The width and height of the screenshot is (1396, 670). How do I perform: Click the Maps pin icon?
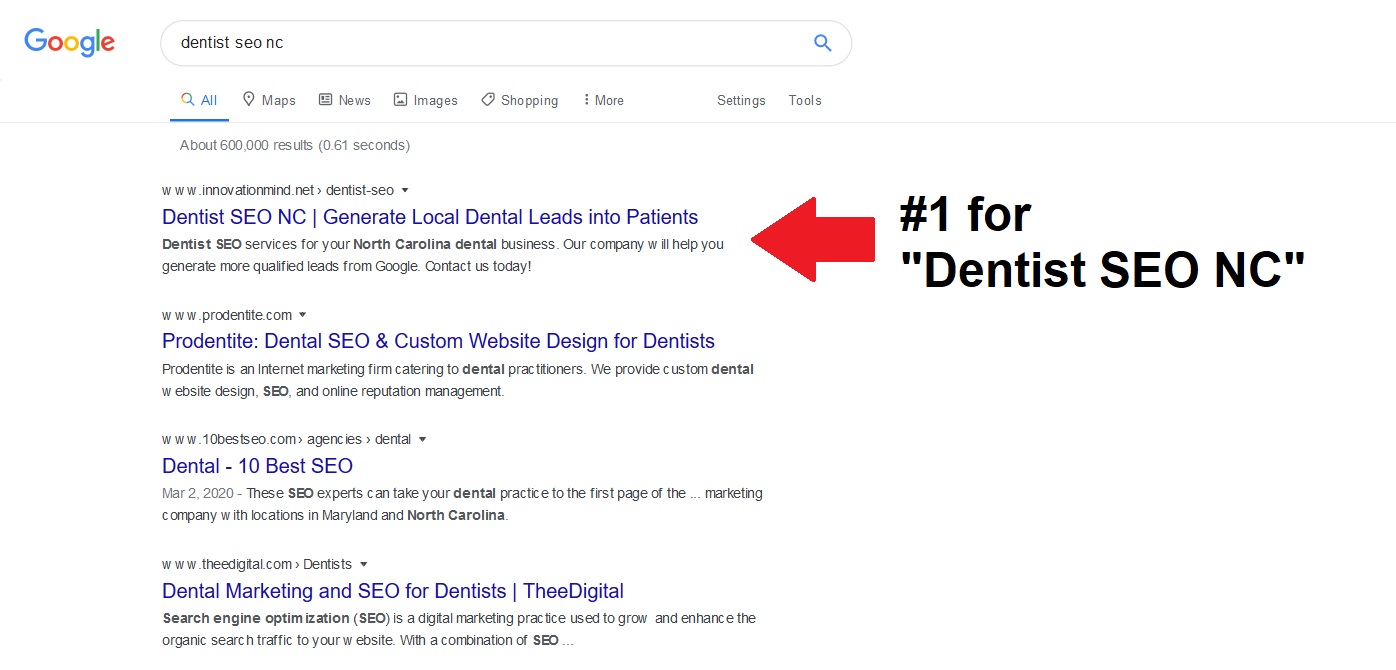tap(249, 99)
